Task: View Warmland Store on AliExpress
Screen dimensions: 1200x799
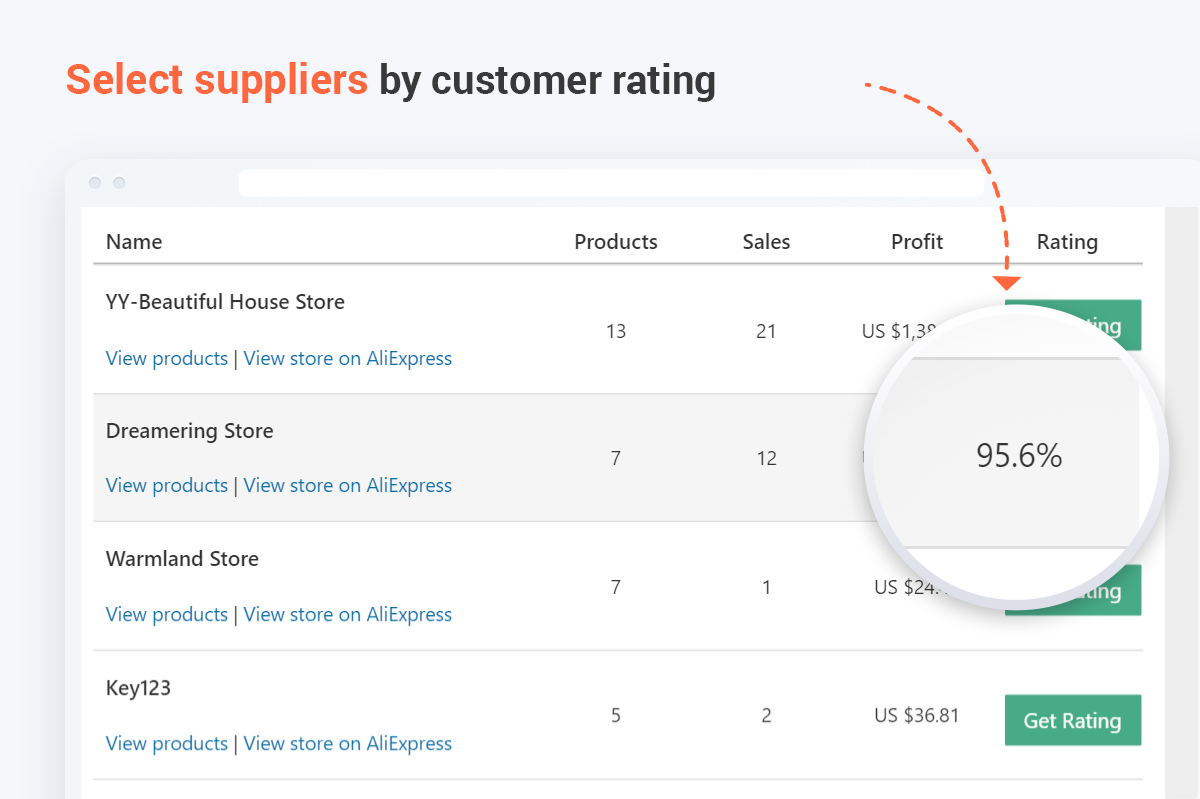Action: pyautogui.click(x=348, y=614)
